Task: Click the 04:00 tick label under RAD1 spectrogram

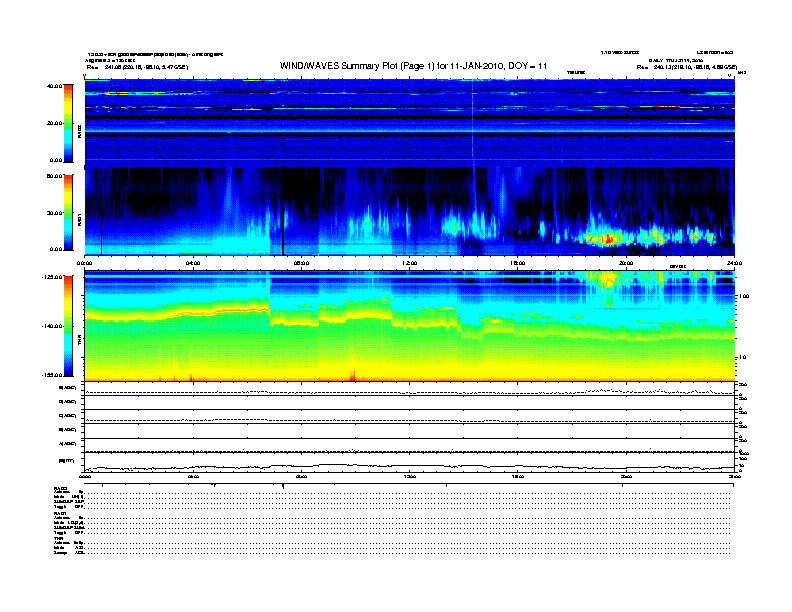Action: pos(193,263)
